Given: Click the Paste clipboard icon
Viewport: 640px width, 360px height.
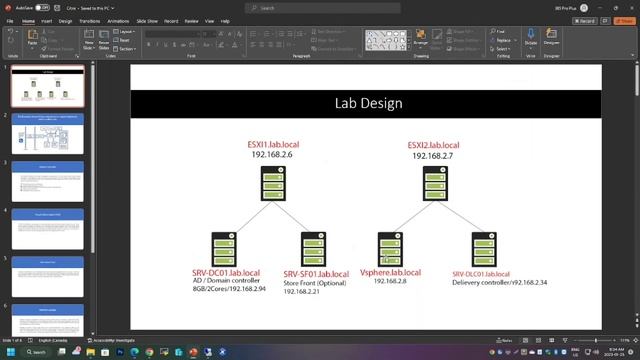Looking at the screenshot, I should [x=32, y=35].
